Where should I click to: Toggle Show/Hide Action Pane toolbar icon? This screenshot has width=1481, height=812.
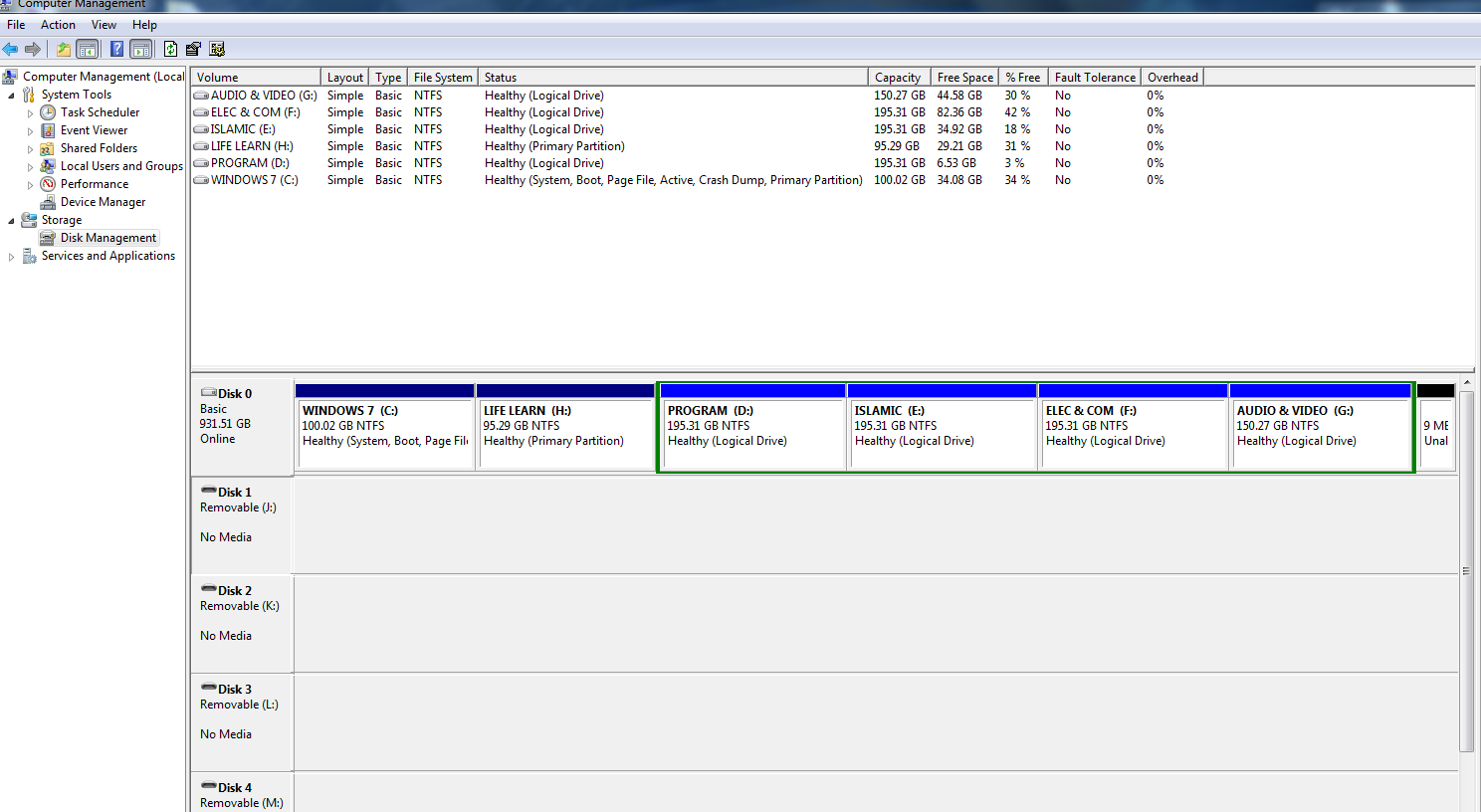point(141,49)
